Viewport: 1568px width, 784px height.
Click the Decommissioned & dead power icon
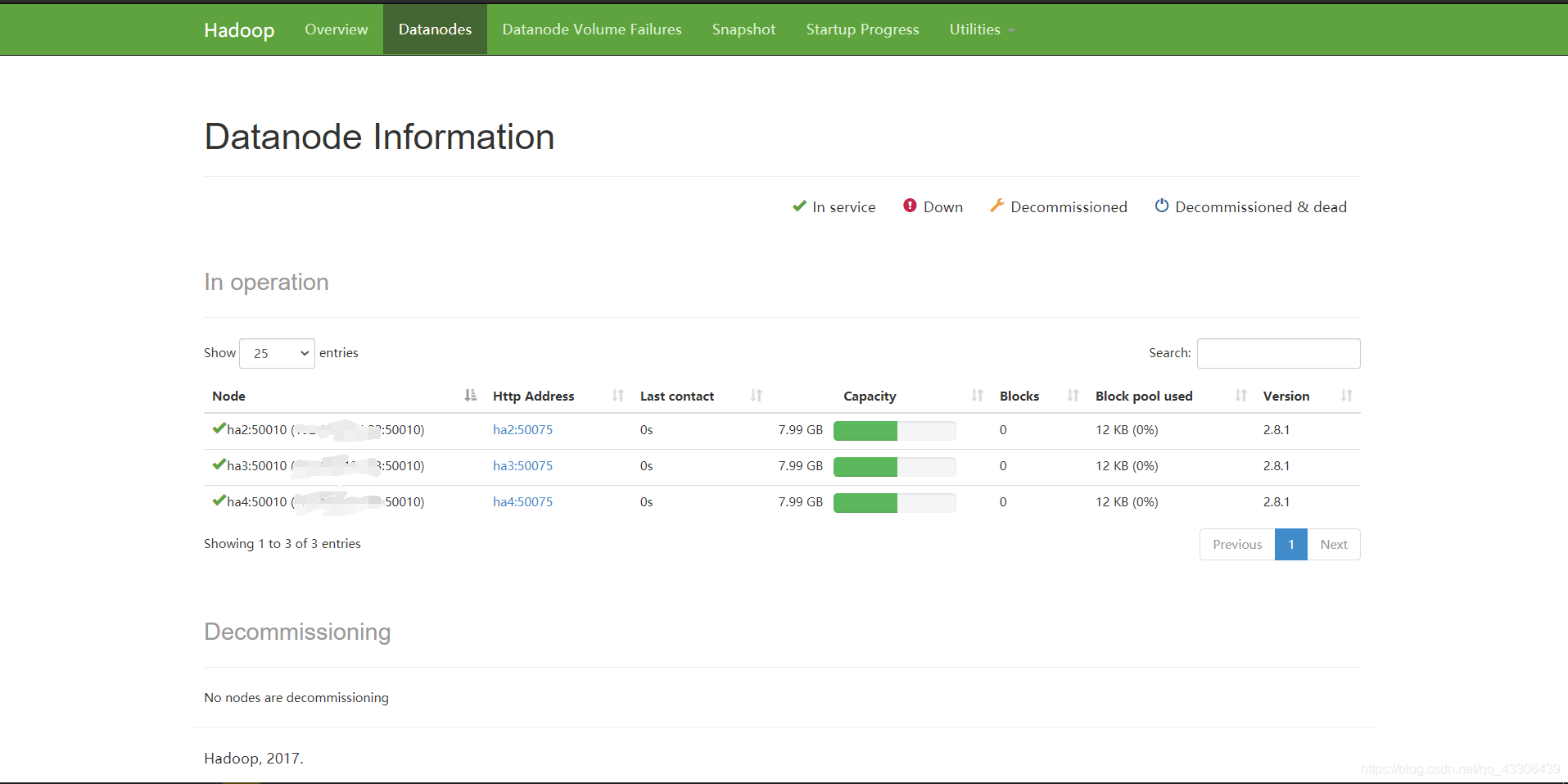tap(1162, 206)
